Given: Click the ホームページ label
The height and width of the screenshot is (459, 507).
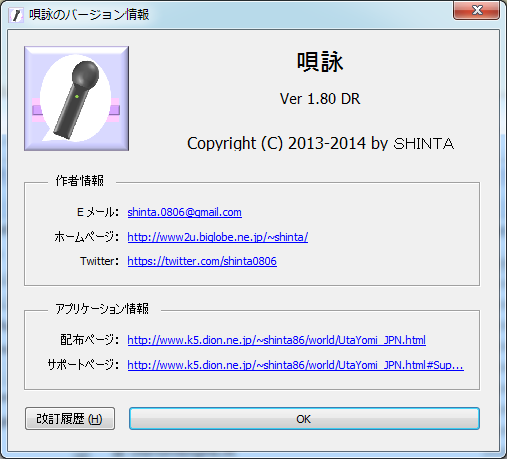Looking at the screenshot, I should 87,237.
